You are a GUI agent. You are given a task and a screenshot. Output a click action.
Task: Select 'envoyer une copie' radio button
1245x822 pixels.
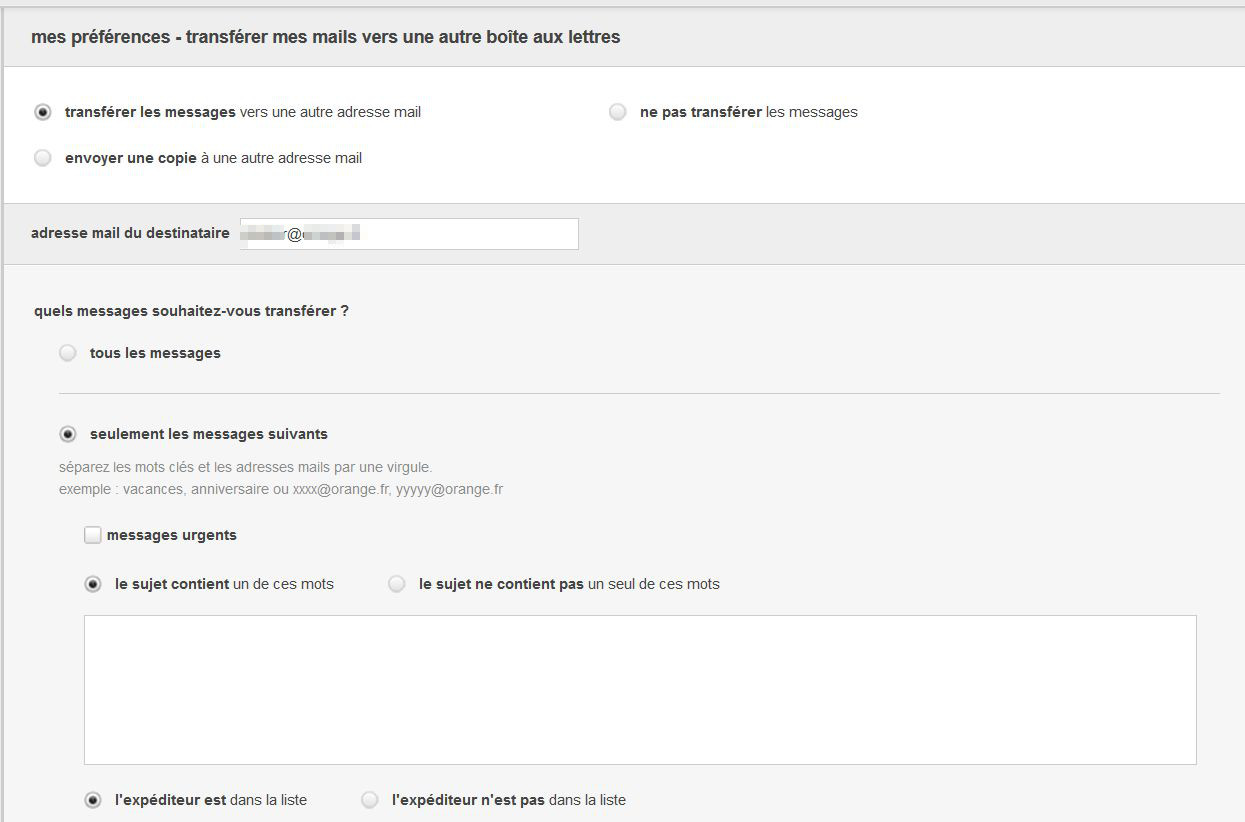pos(42,158)
